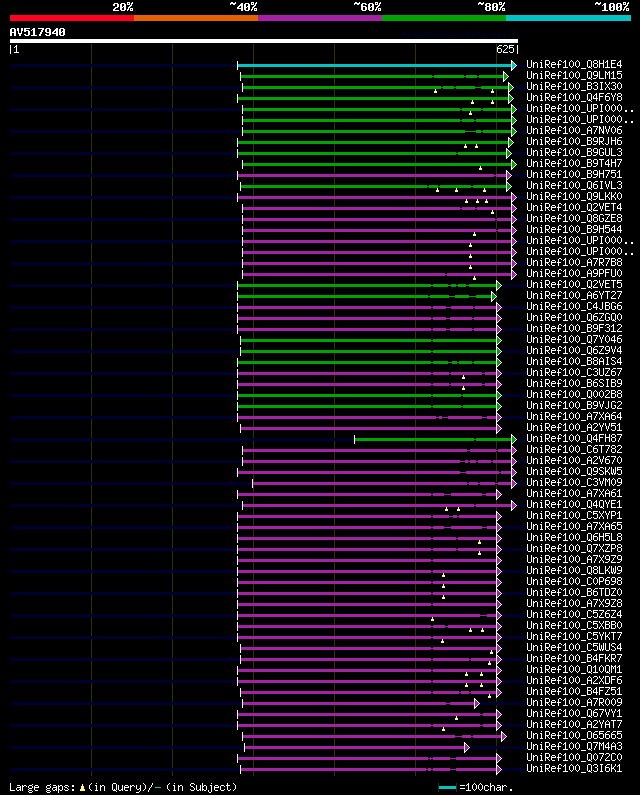Choose the UniRef100_C3UZ67 entry

point(574,373)
